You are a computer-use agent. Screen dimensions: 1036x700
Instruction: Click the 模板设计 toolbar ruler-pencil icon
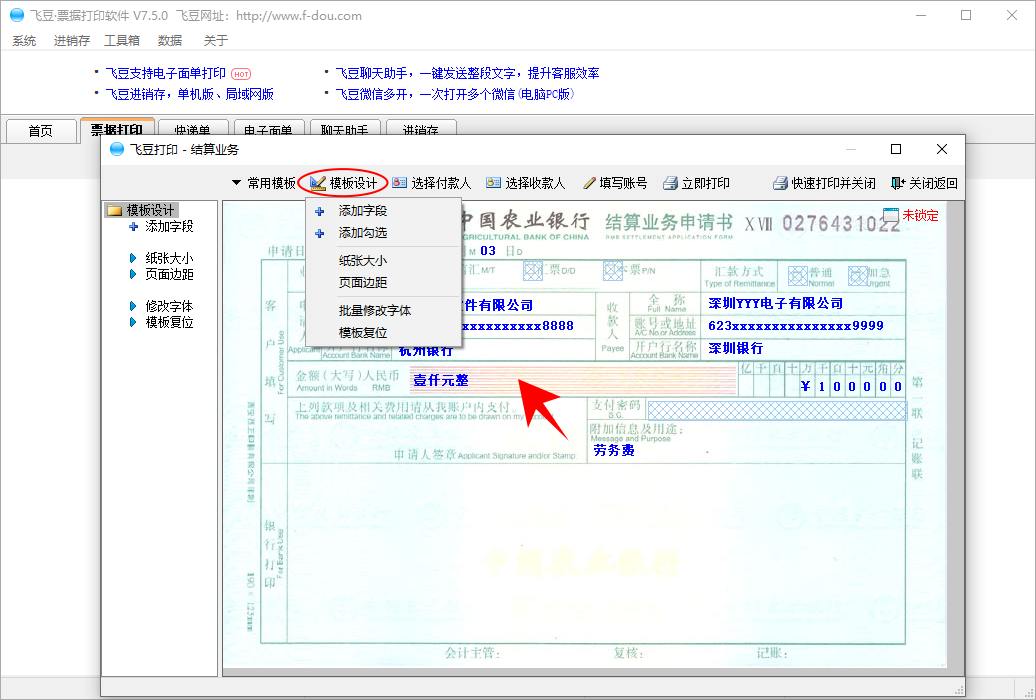coord(318,183)
